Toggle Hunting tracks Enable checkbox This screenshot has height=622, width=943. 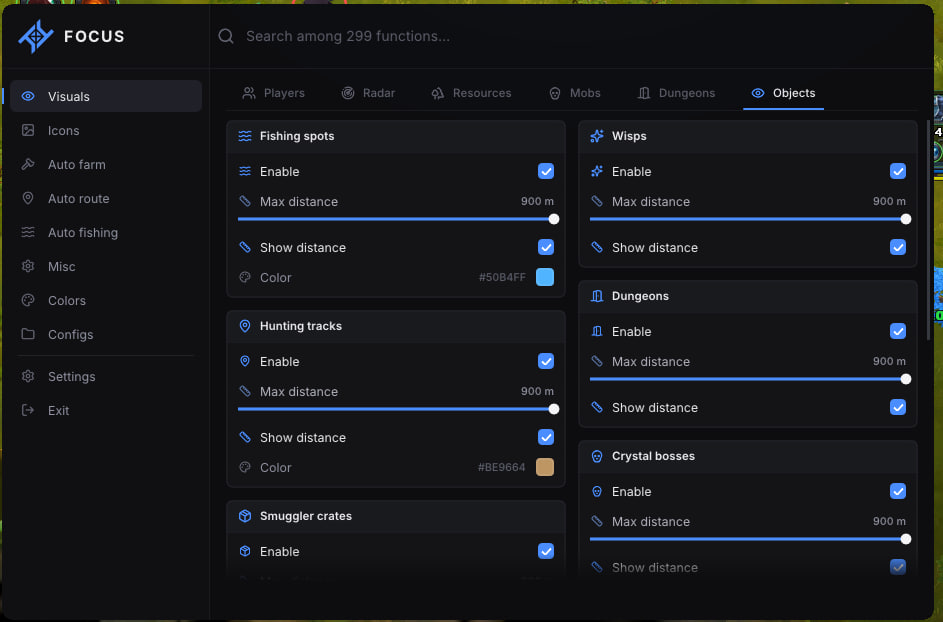[x=545, y=362]
